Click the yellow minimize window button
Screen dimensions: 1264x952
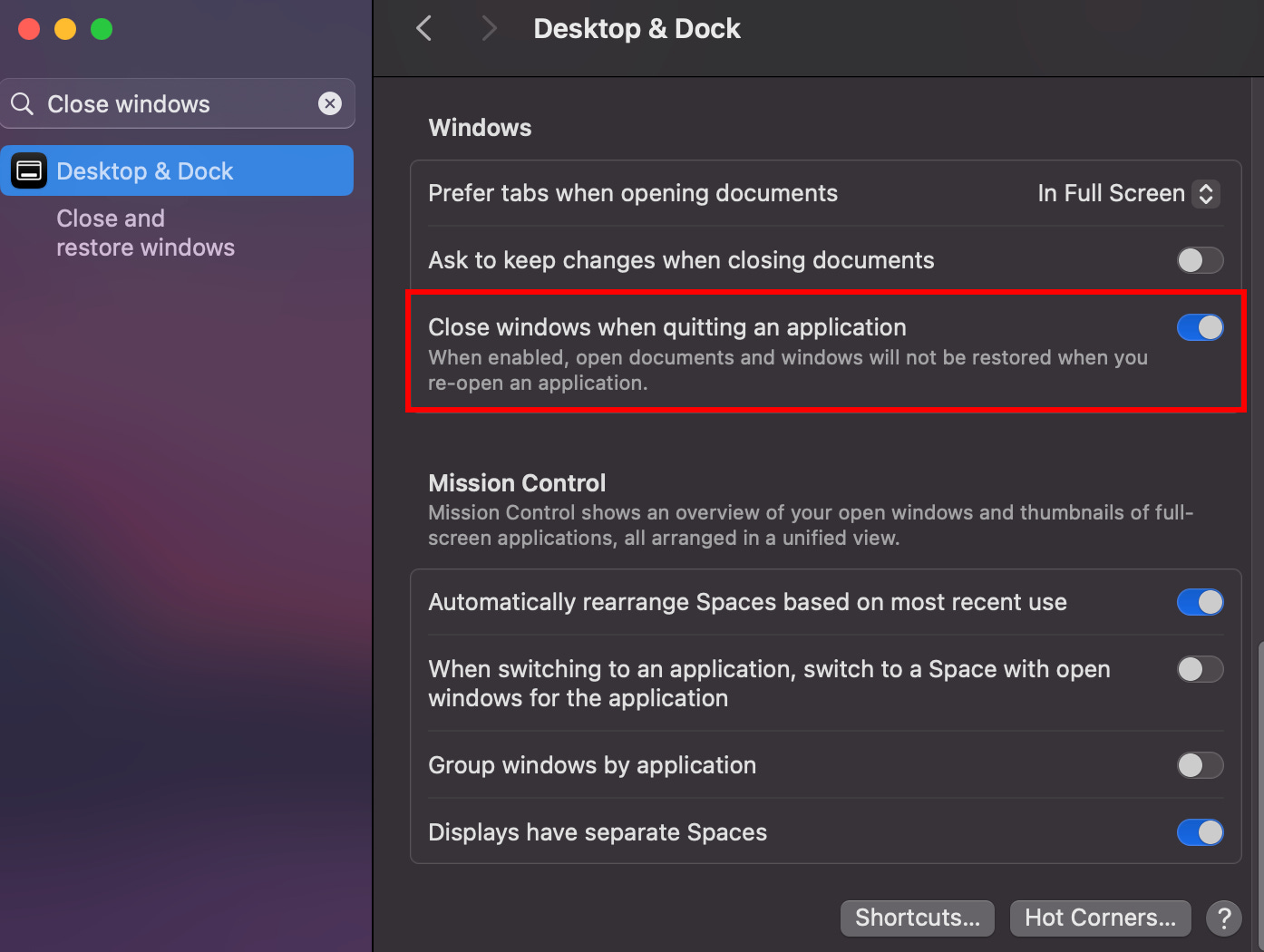click(65, 29)
